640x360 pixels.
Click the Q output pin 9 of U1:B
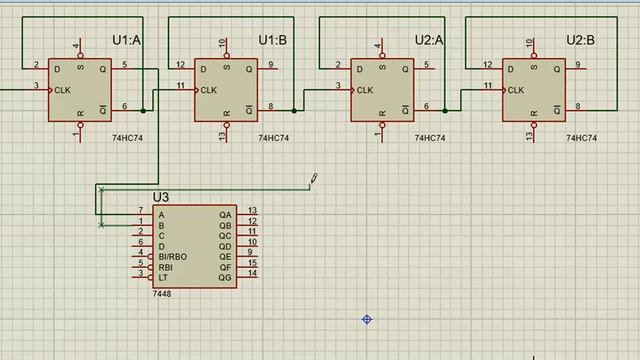click(x=268, y=69)
